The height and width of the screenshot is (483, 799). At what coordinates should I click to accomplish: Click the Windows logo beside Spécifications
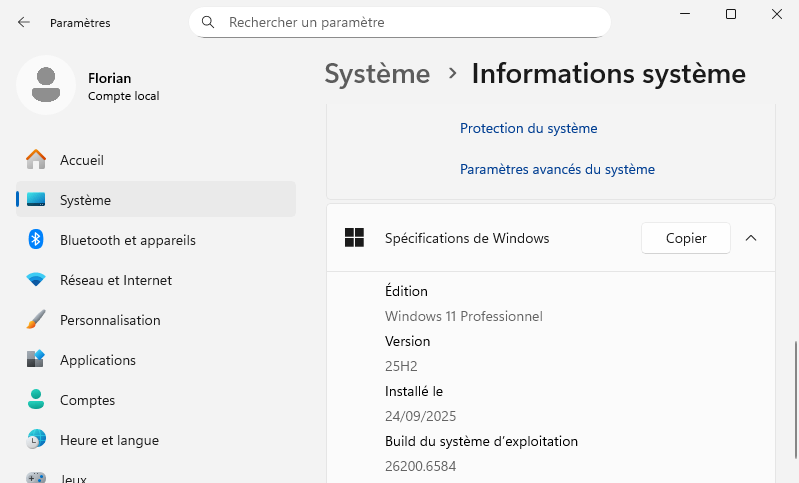354,238
